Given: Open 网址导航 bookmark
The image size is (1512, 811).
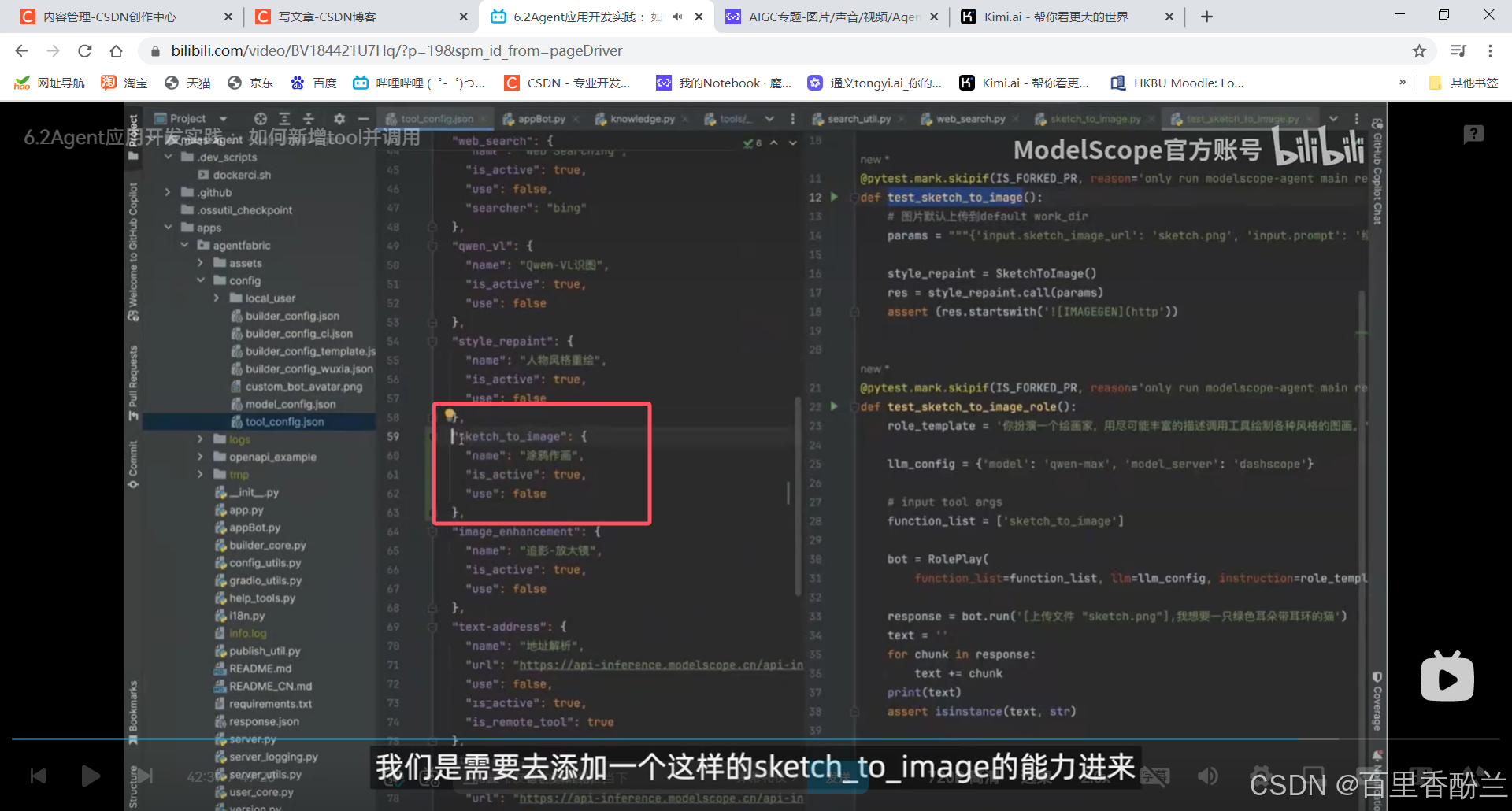Looking at the screenshot, I should click(50, 83).
